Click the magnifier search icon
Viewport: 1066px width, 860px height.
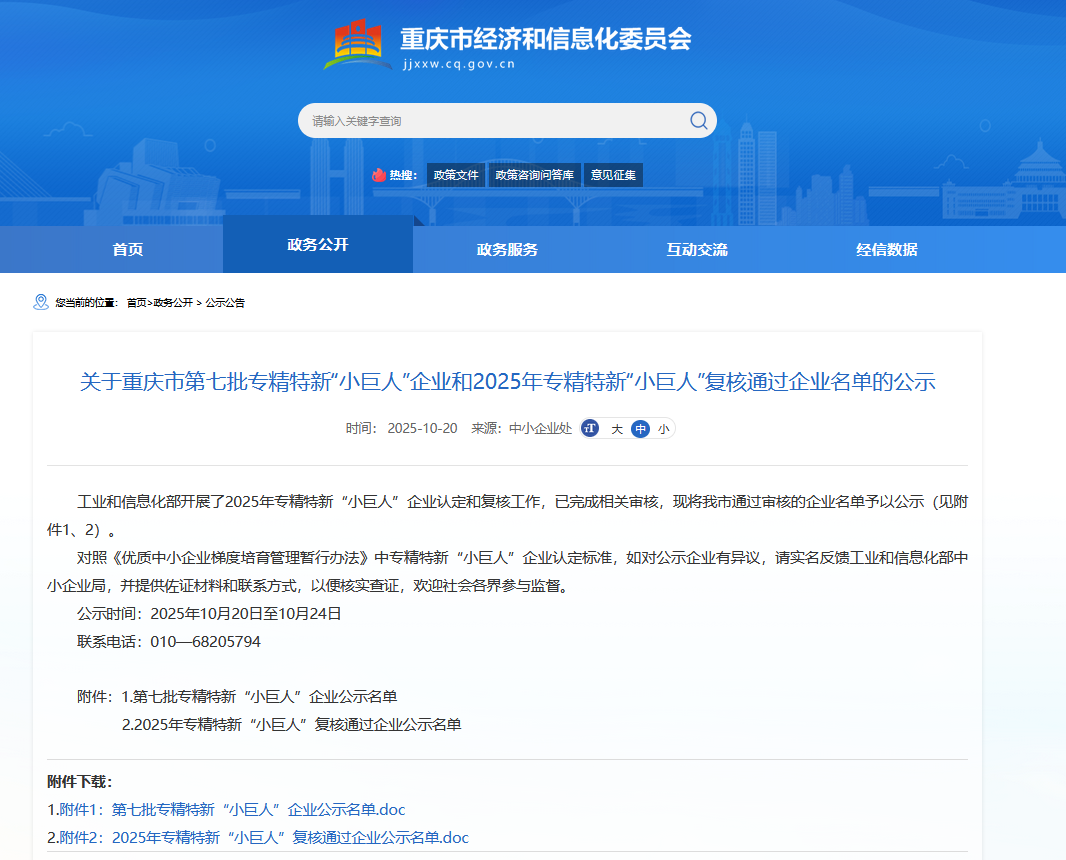click(698, 121)
